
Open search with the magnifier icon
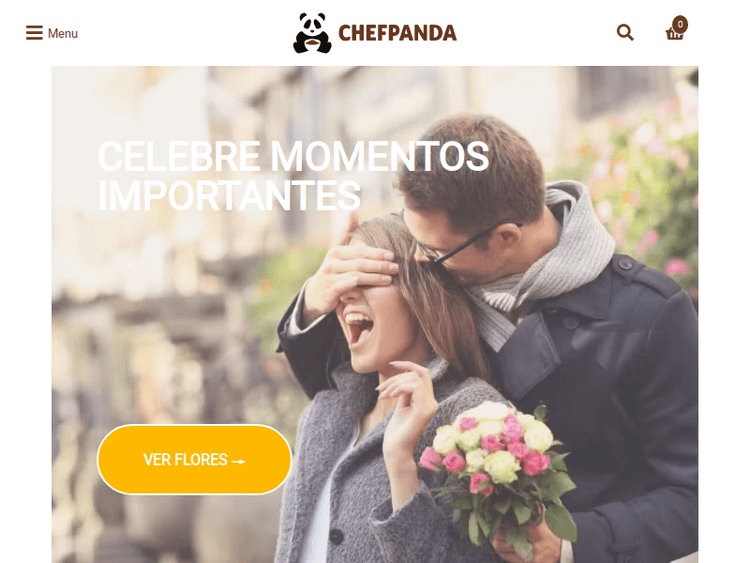(x=625, y=33)
